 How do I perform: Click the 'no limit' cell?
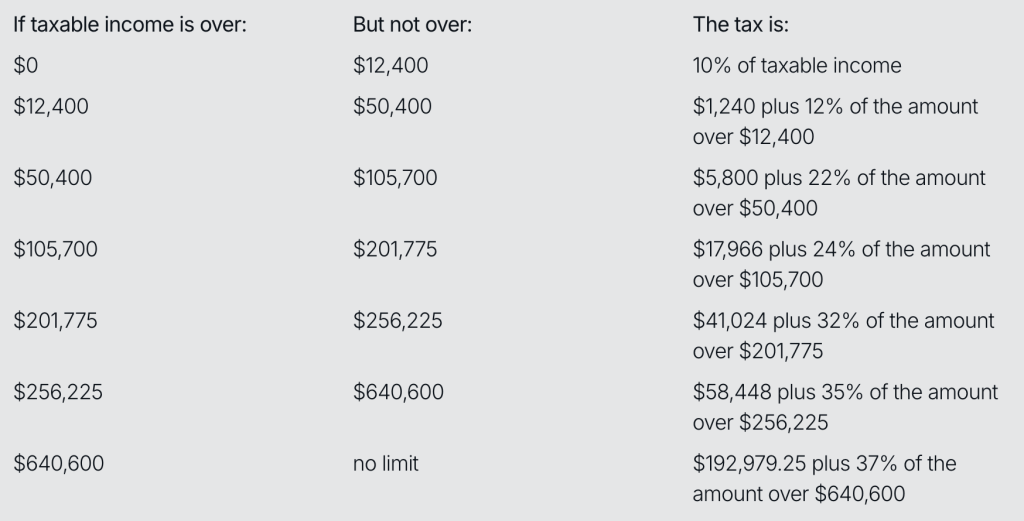pos(385,464)
